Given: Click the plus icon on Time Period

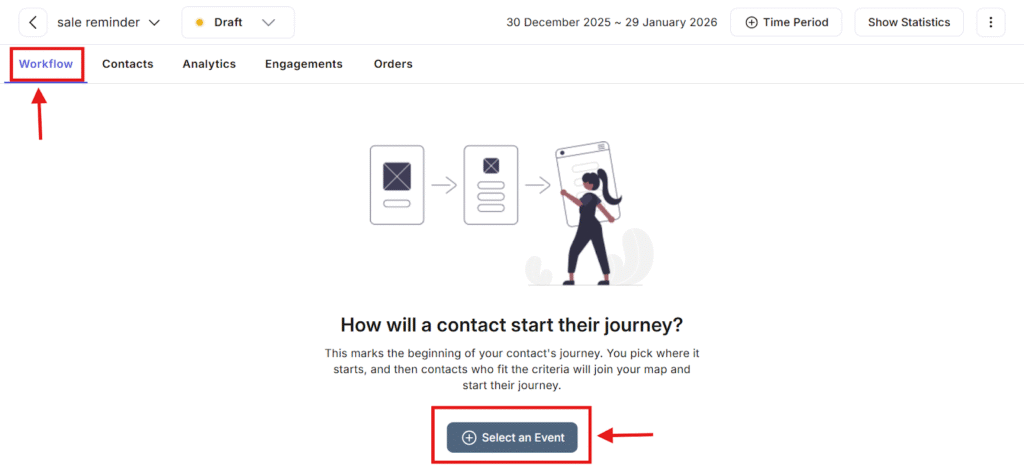Looking at the screenshot, I should (752, 22).
